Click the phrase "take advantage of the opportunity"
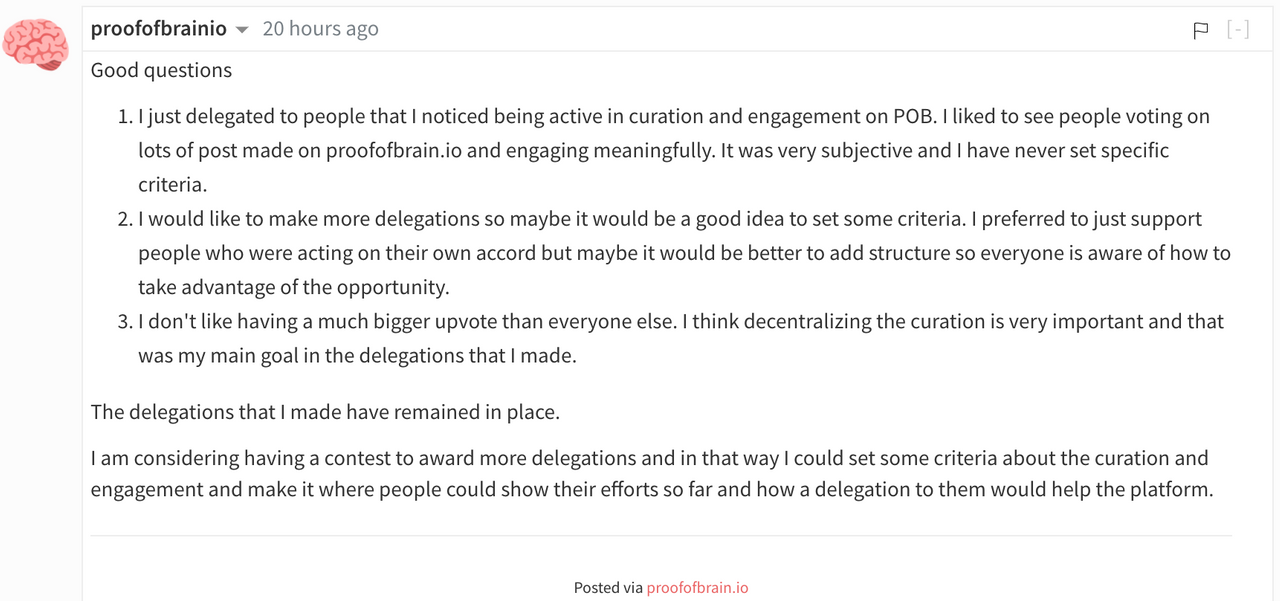Image resolution: width=1280 pixels, height=601 pixels. pyautogui.click(x=294, y=287)
